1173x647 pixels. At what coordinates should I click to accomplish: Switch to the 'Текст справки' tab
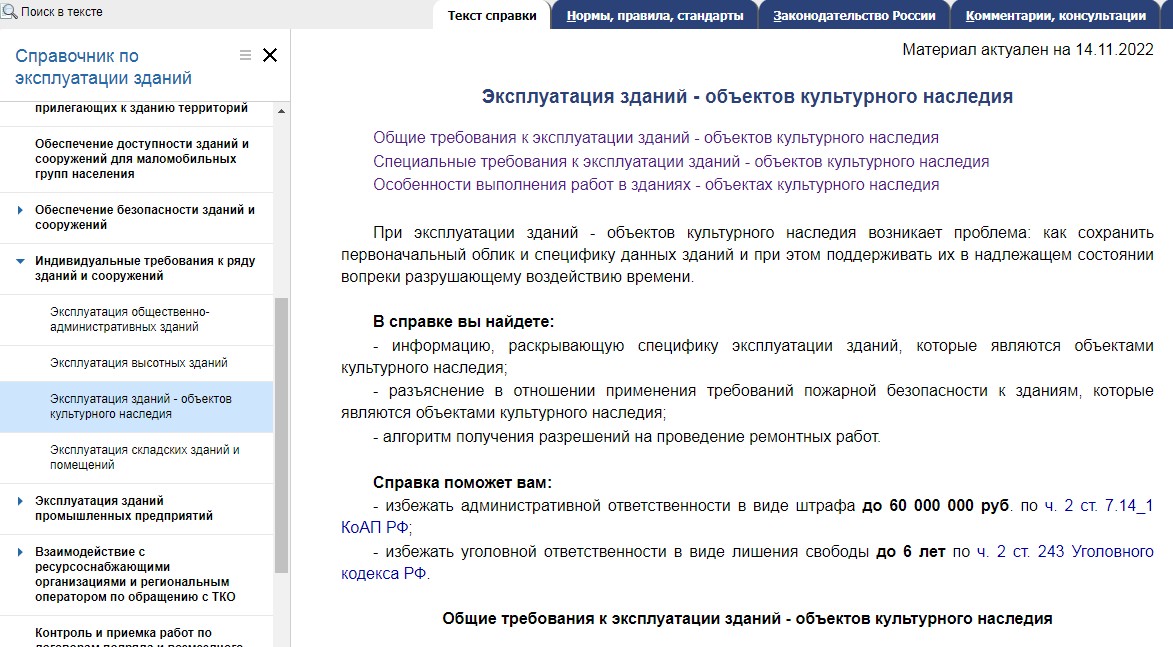pyautogui.click(x=491, y=16)
